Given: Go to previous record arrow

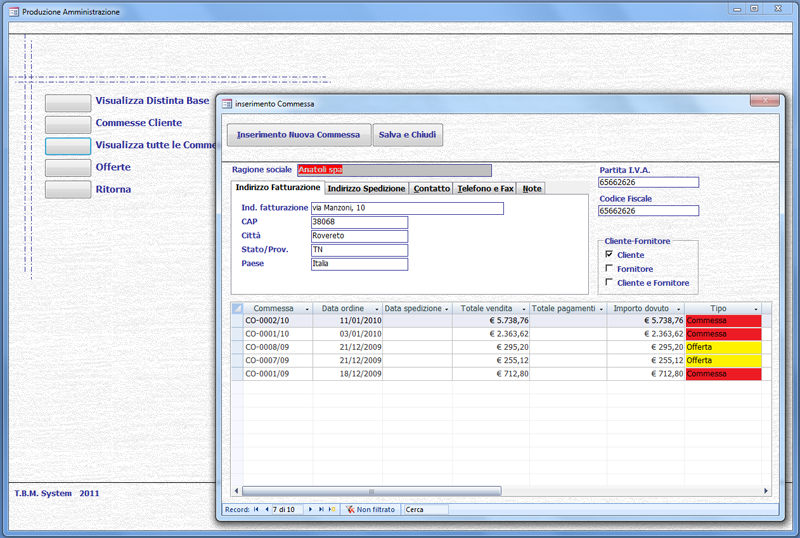Looking at the screenshot, I should tap(266, 509).
